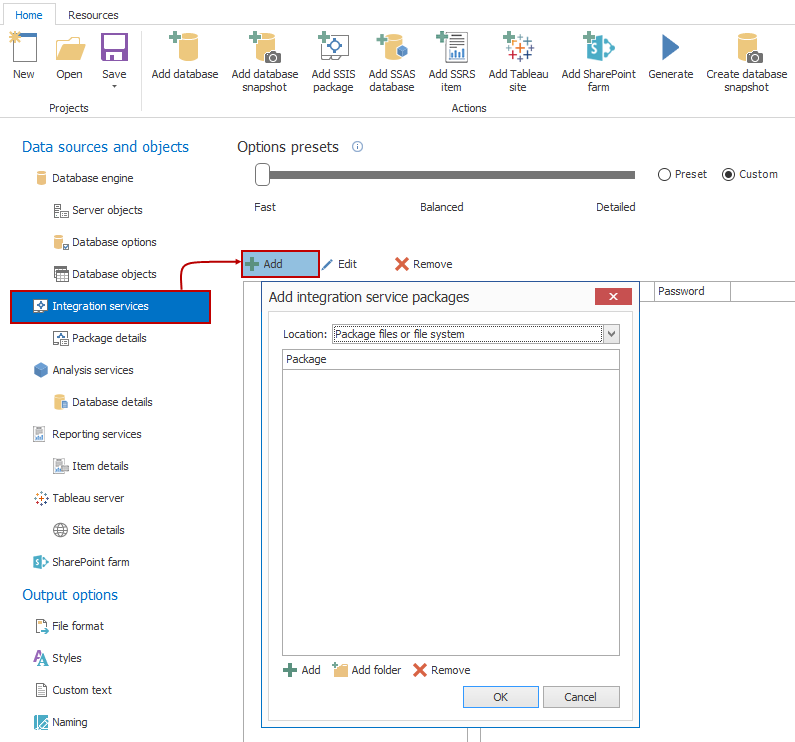Image resolution: width=795 pixels, height=742 pixels.
Task: Open Custom text output option
Action: 74,690
